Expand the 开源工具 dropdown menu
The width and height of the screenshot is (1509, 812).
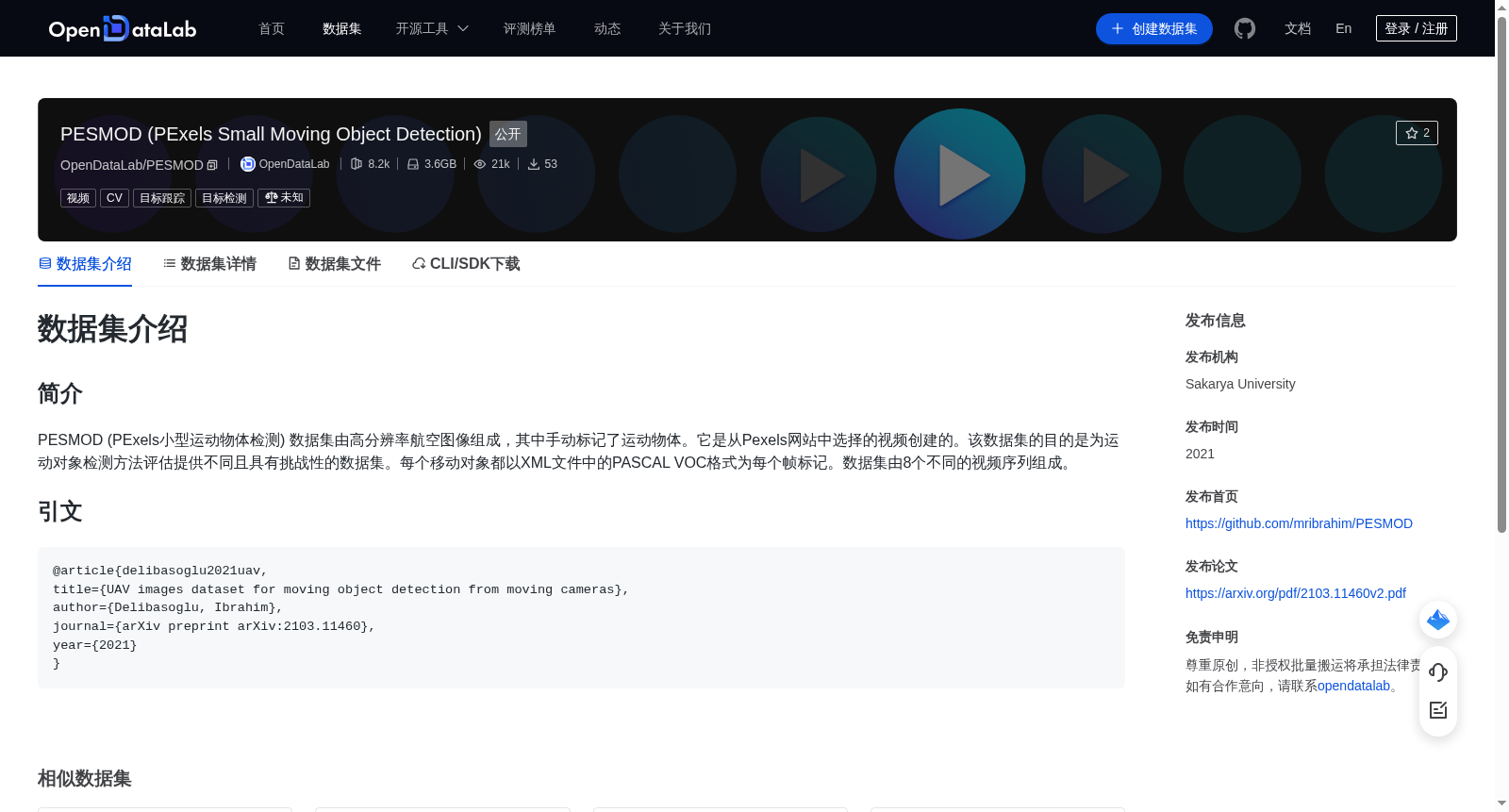click(432, 29)
